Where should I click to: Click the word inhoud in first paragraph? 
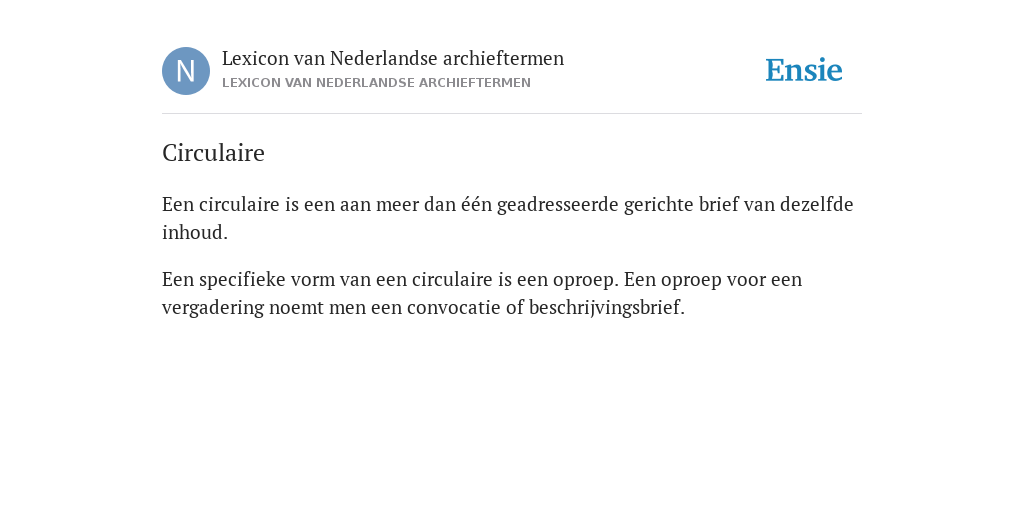coord(195,232)
